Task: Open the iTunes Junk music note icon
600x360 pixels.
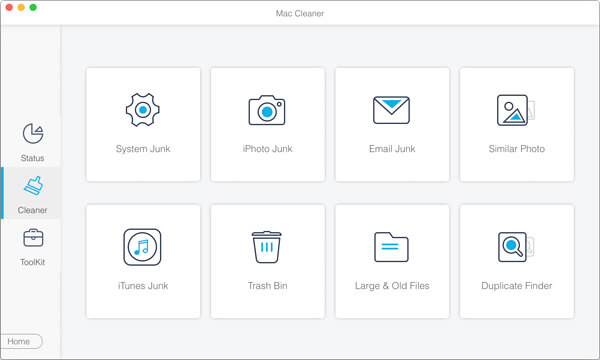Action: pyautogui.click(x=142, y=247)
